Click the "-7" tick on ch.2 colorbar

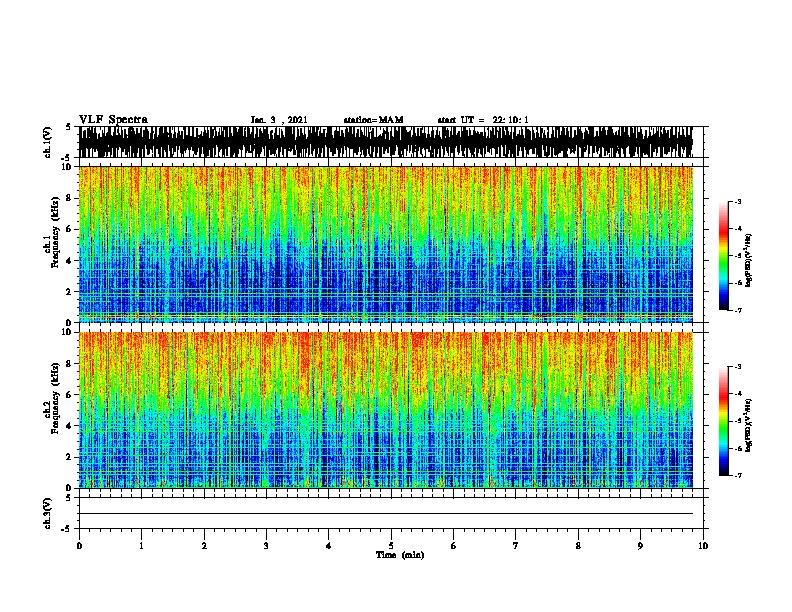pyautogui.click(x=737, y=476)
